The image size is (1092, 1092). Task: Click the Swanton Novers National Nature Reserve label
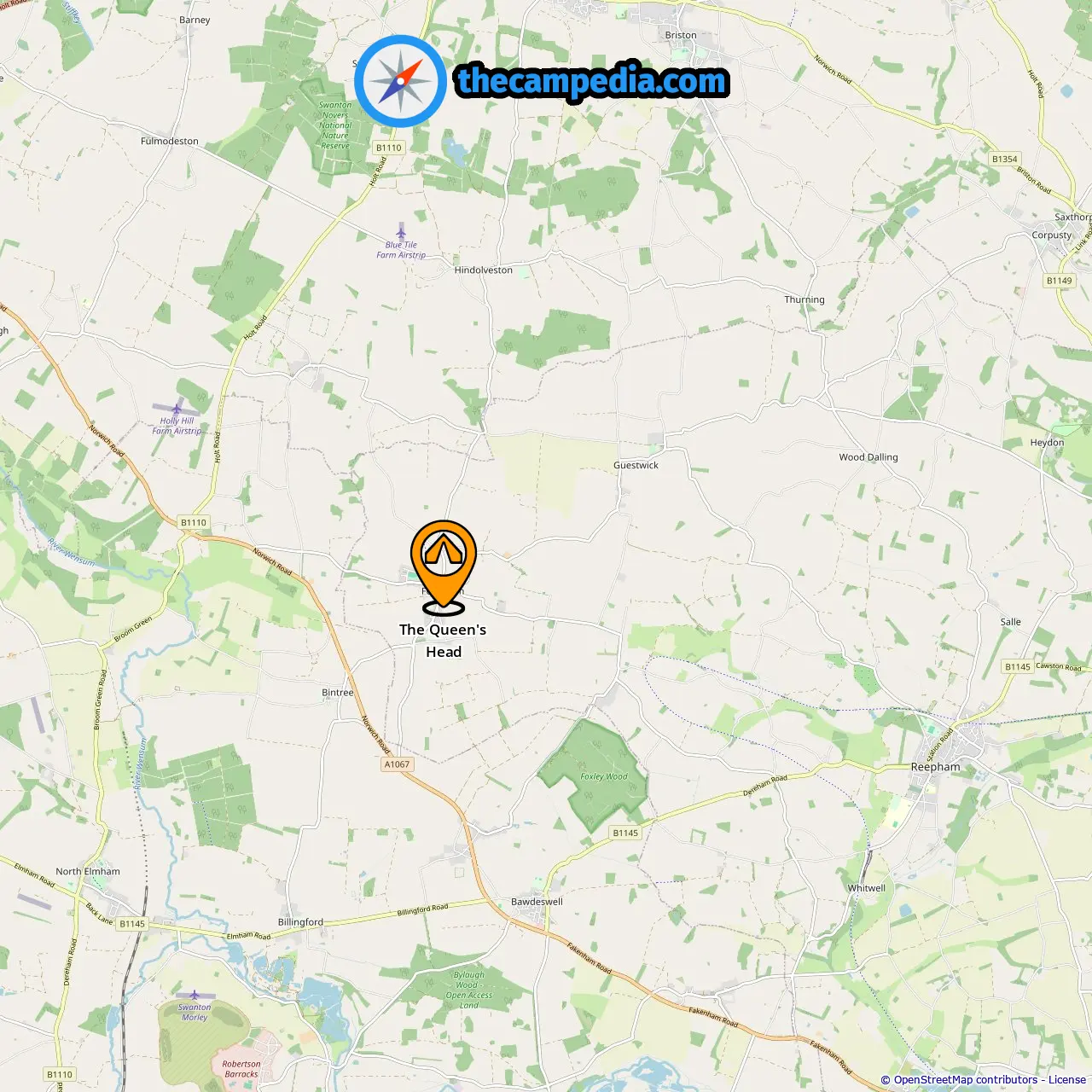[335, 125]
